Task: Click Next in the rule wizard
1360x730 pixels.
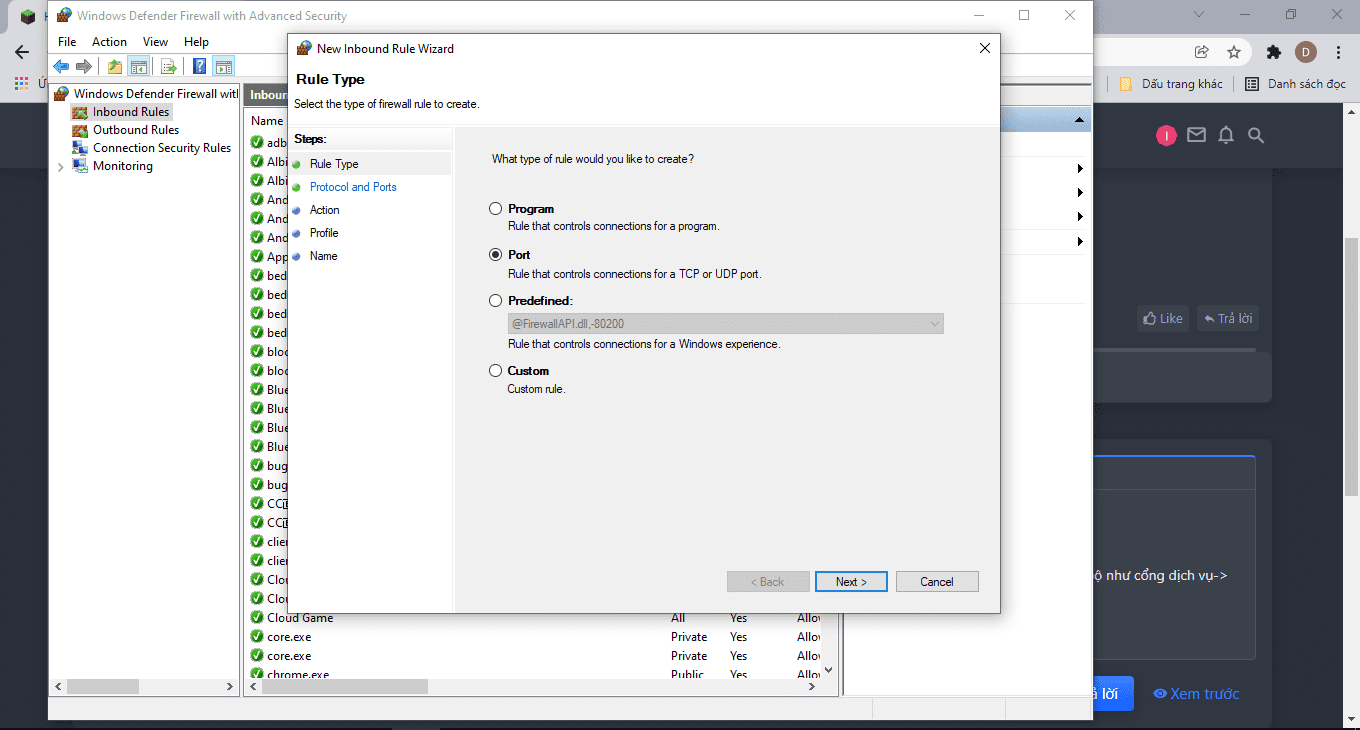Action: (x=851, y=582)
